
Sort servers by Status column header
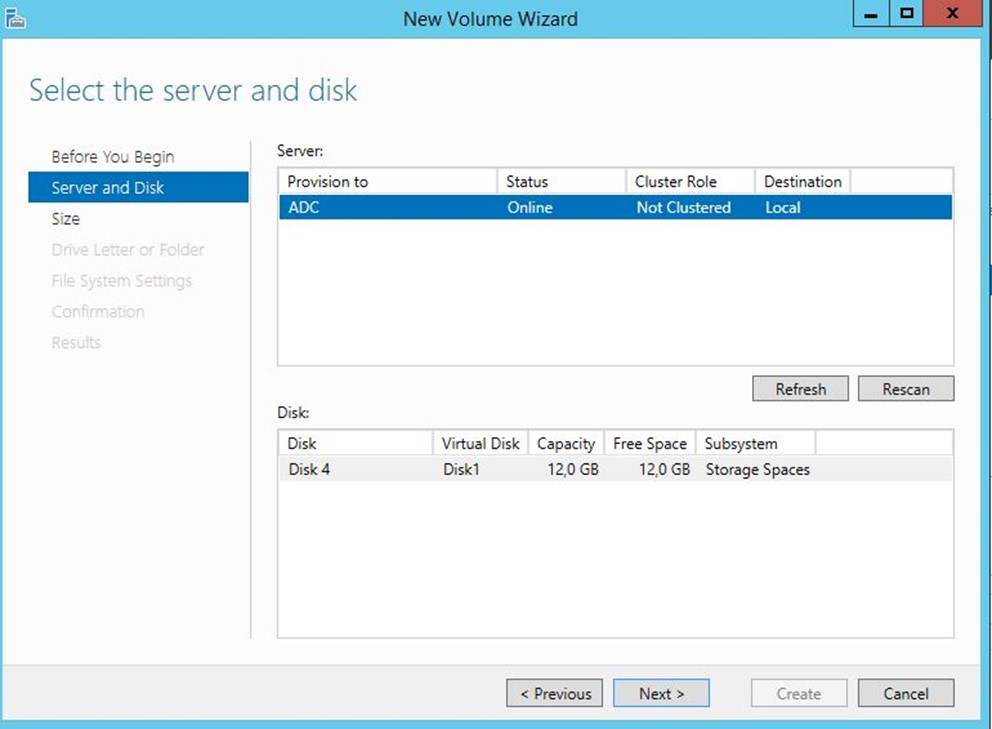point(562,182)
